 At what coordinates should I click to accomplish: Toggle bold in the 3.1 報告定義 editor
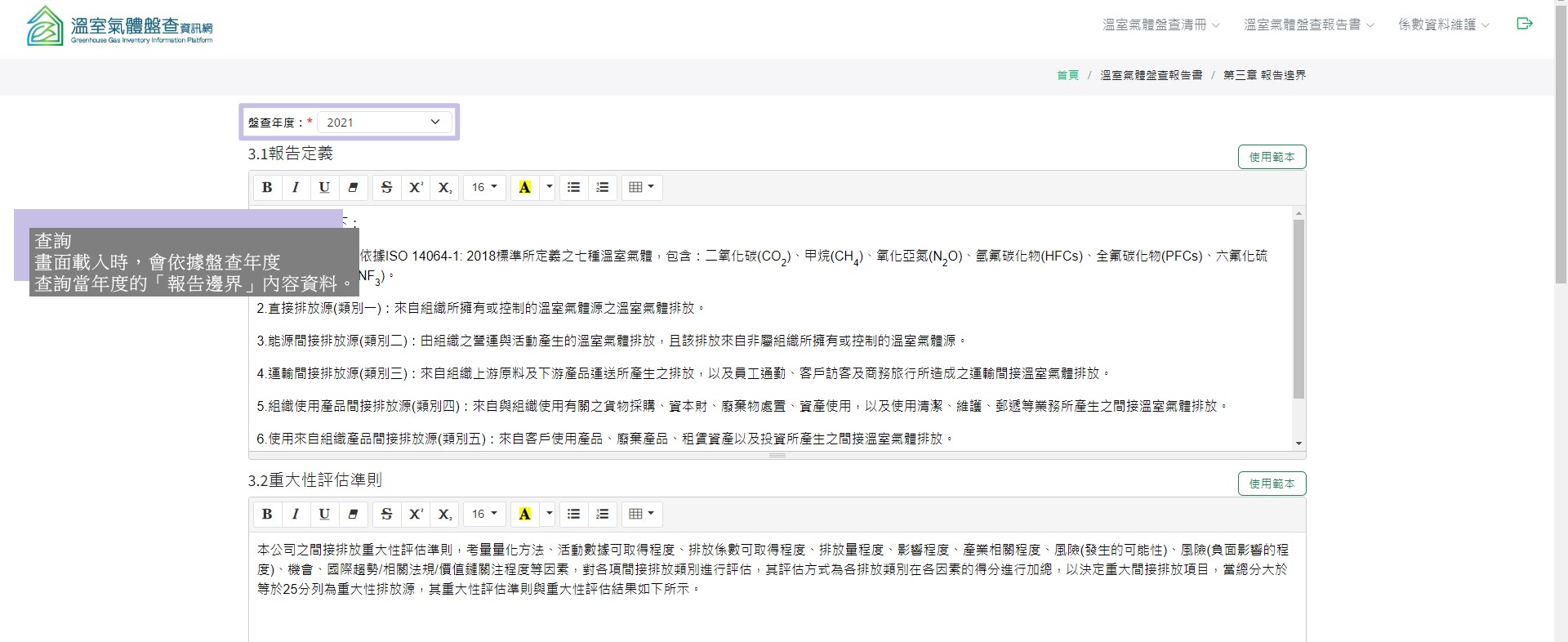(267, 187)
